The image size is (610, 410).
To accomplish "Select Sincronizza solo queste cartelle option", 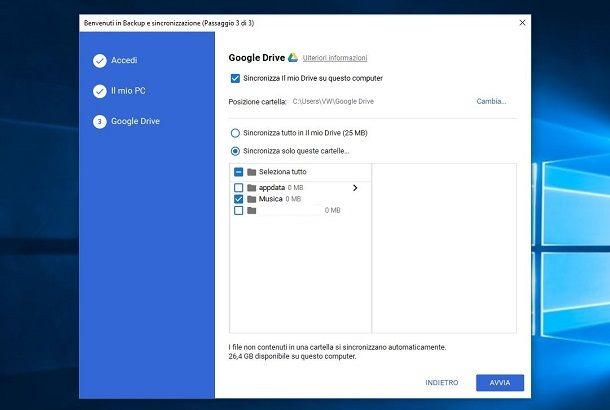I will (235, 151).
